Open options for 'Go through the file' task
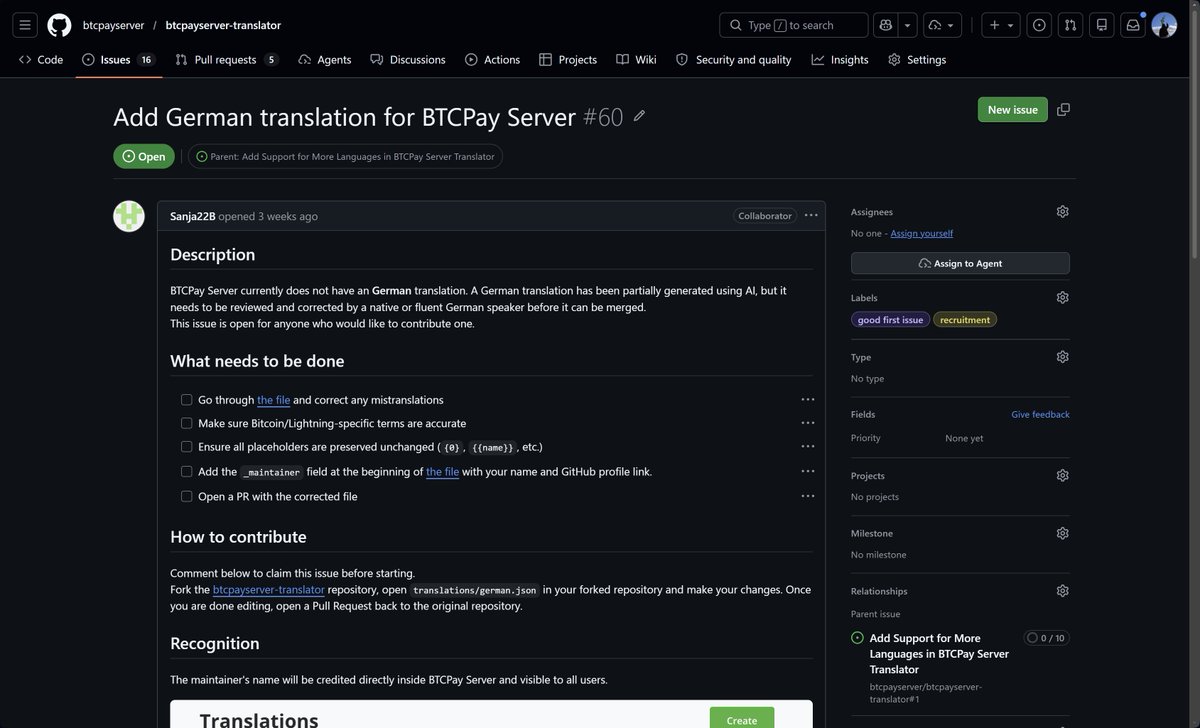 (x=808, y=399)
